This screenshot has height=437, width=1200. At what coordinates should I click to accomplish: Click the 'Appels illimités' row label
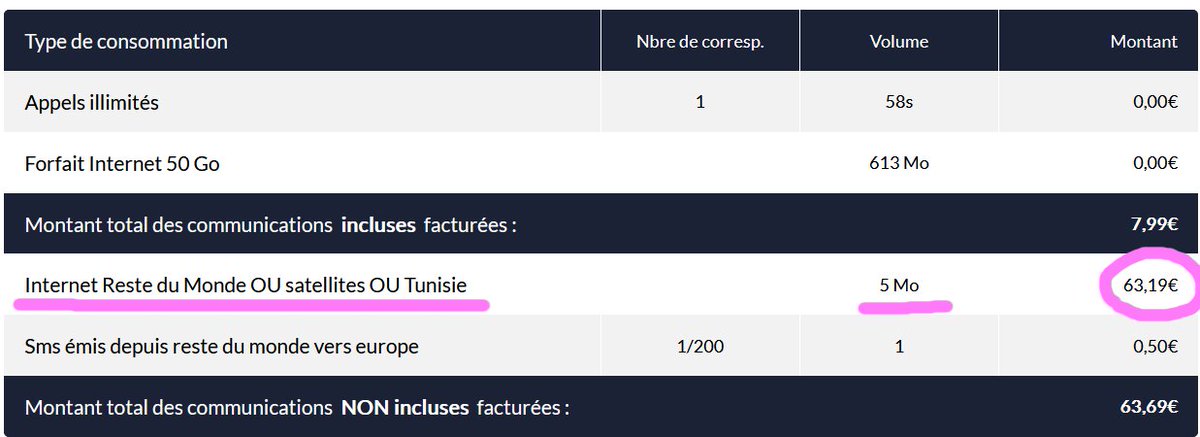[x=92, y=102]
